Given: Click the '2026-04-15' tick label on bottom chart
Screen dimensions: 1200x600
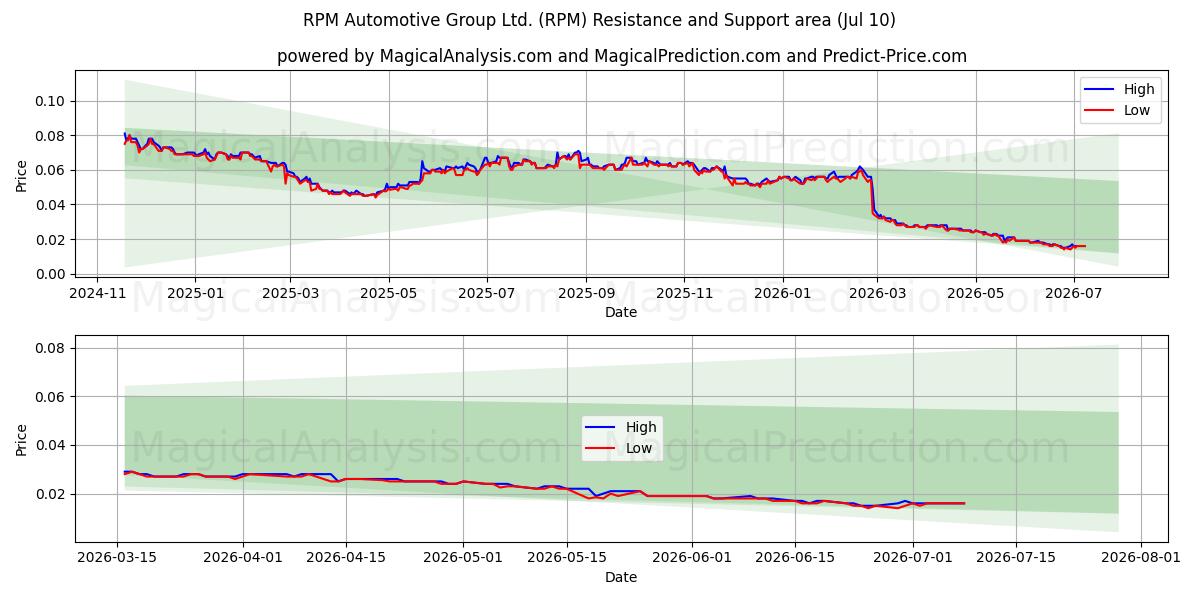Looking at the screenshot, I should coord(346,558).
